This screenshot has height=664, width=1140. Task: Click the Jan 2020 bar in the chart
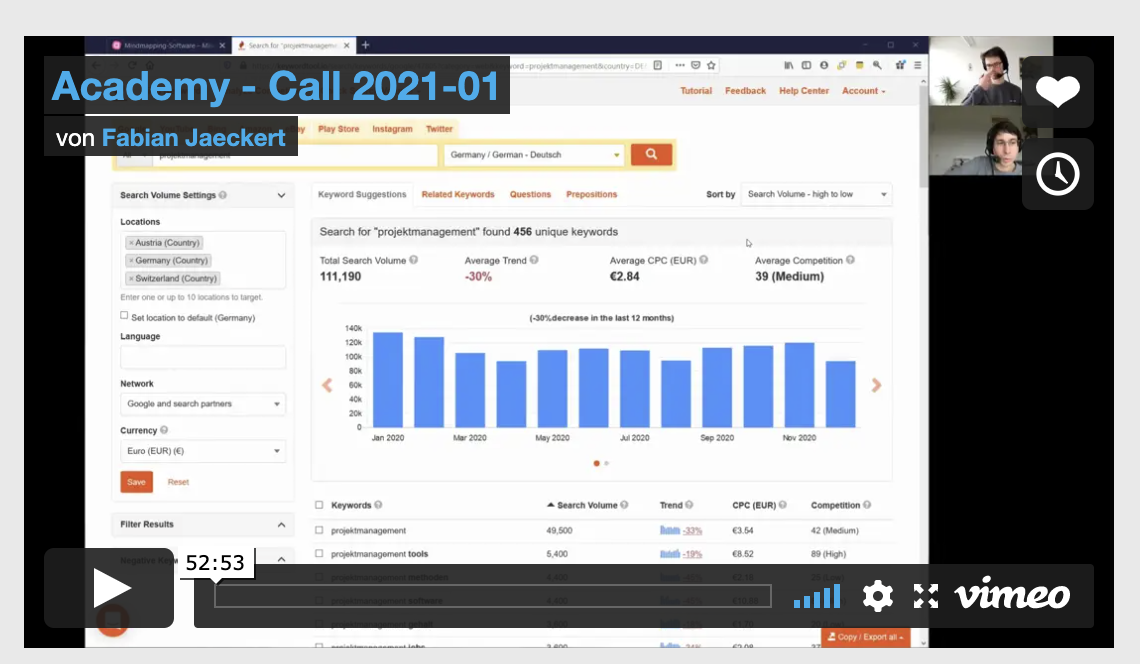[x=388, y=380]
